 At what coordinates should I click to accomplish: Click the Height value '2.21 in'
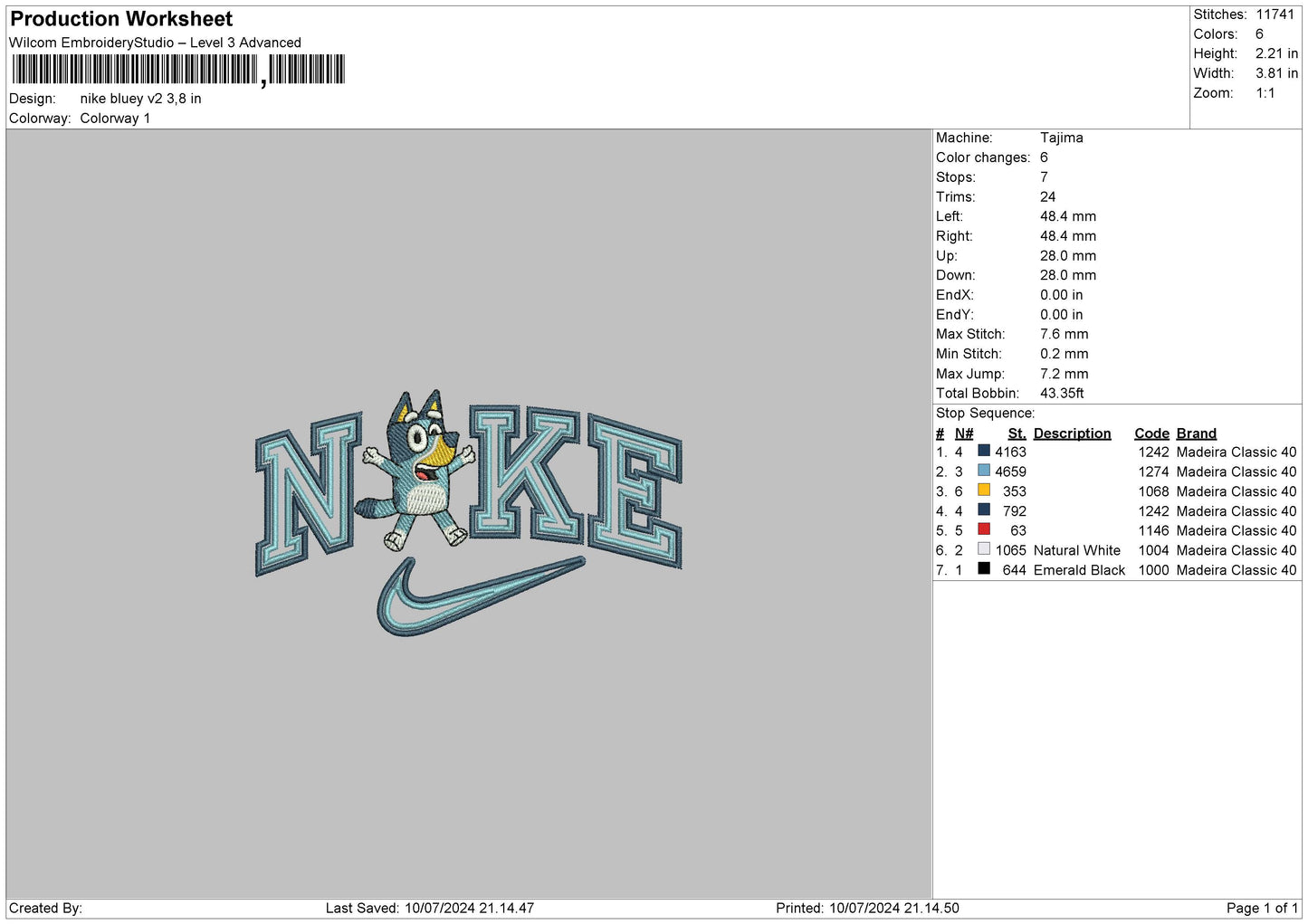(1276, 54)
